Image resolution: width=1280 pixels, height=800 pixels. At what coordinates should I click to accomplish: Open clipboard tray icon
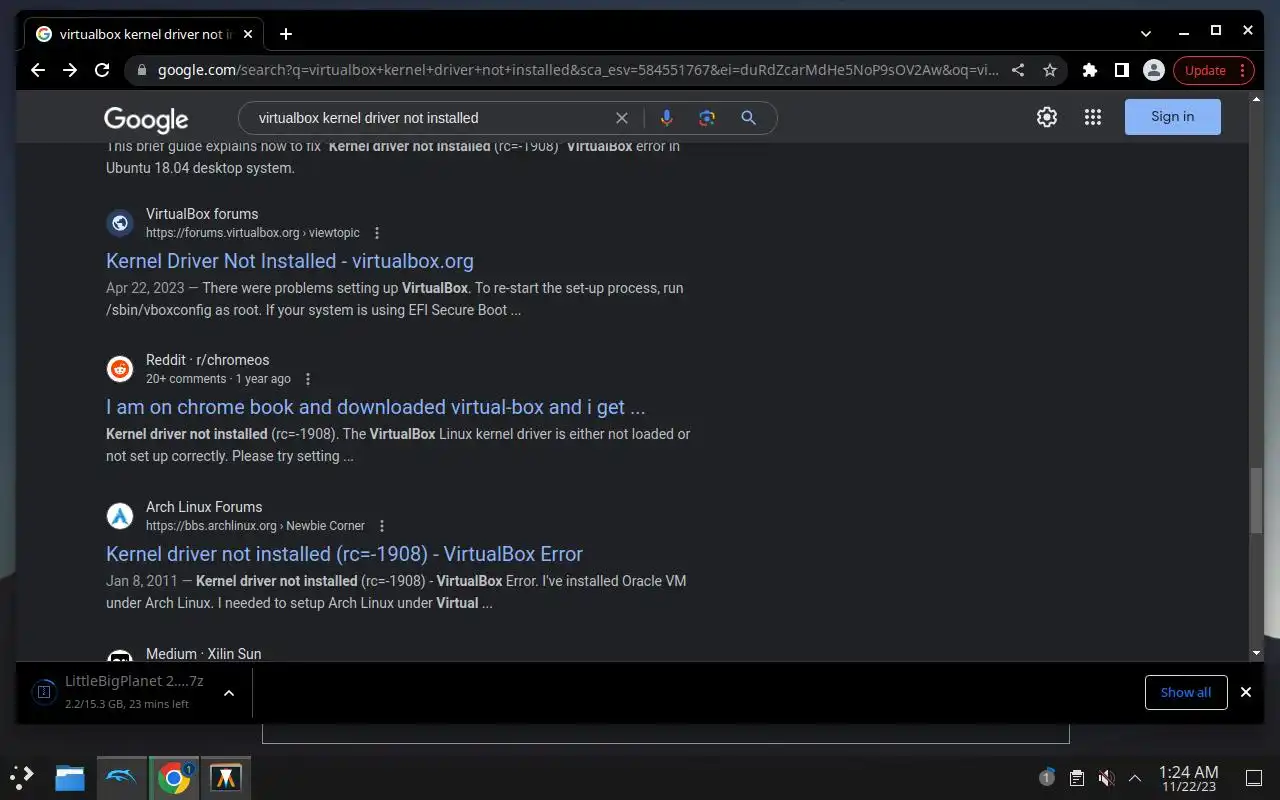[1077, 777]
